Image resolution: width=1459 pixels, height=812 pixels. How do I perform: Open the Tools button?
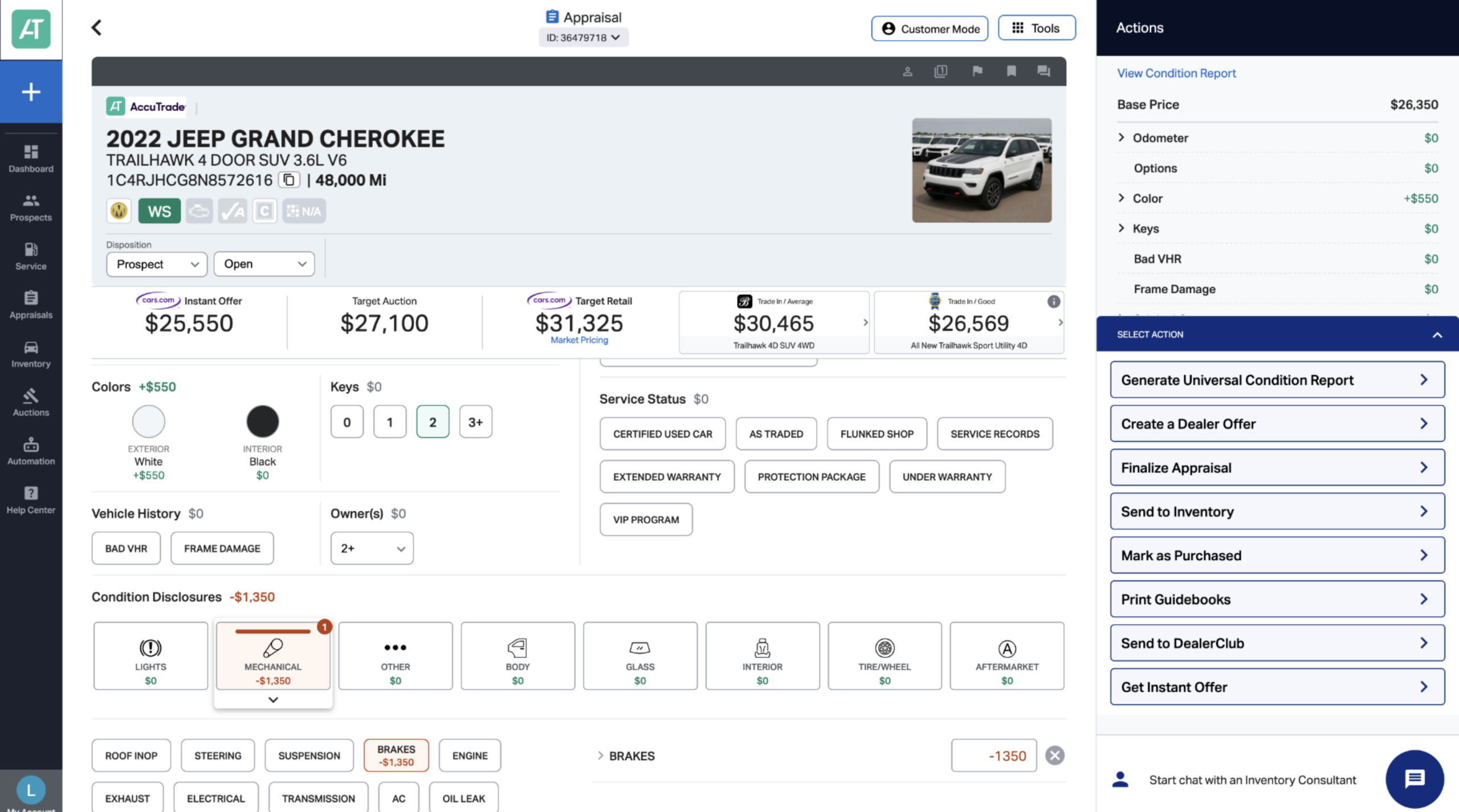click(x=1036, y=28)
